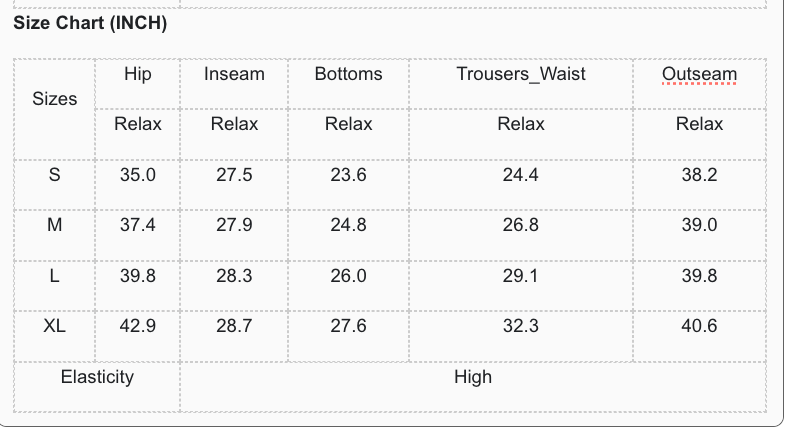The width and height of the screenshot is (788, 432).
Task: Click the underlined Outseam header
Action: pyautogui.click(x=699, y=74)
